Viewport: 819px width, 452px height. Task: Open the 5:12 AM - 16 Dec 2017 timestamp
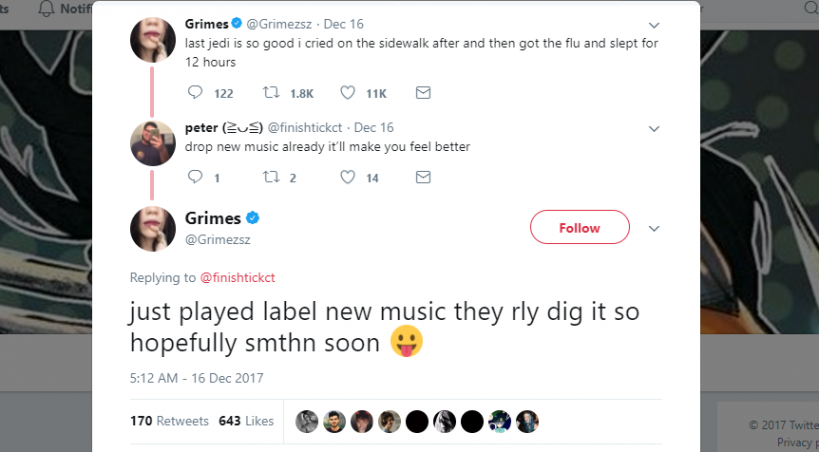coord(196,378)
